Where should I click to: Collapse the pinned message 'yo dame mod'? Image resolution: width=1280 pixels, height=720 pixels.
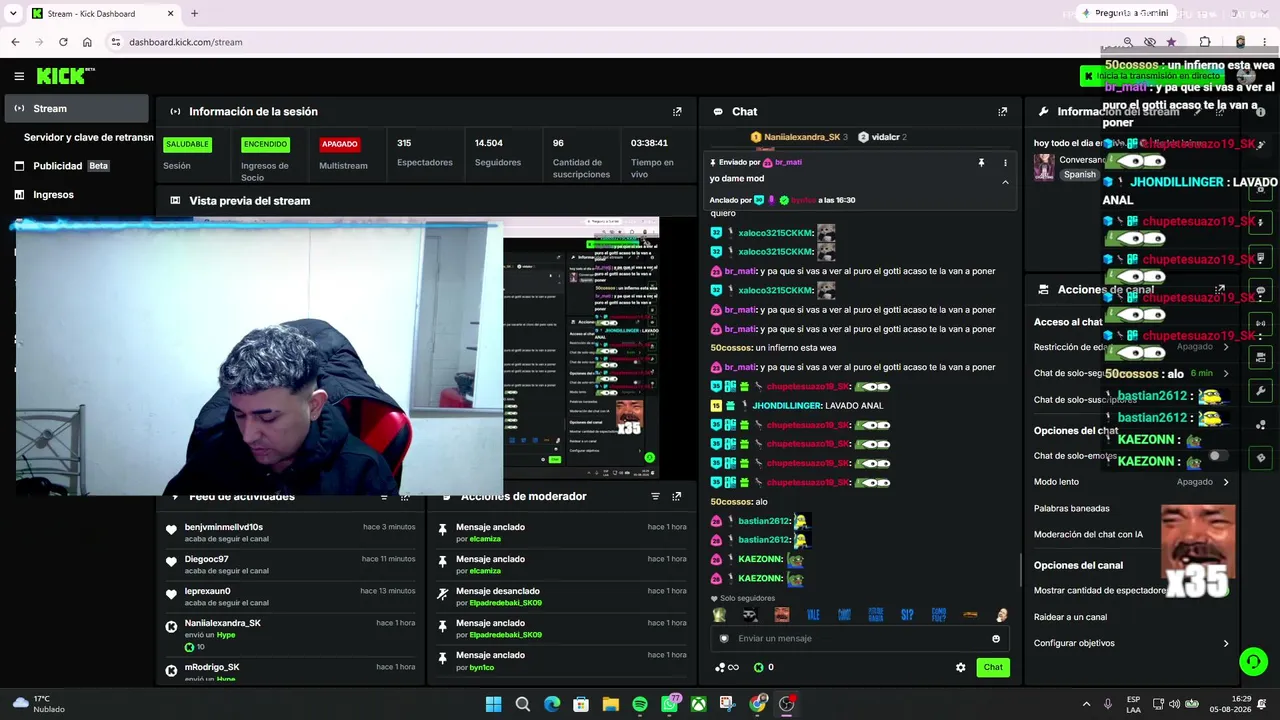[1005, 182]
